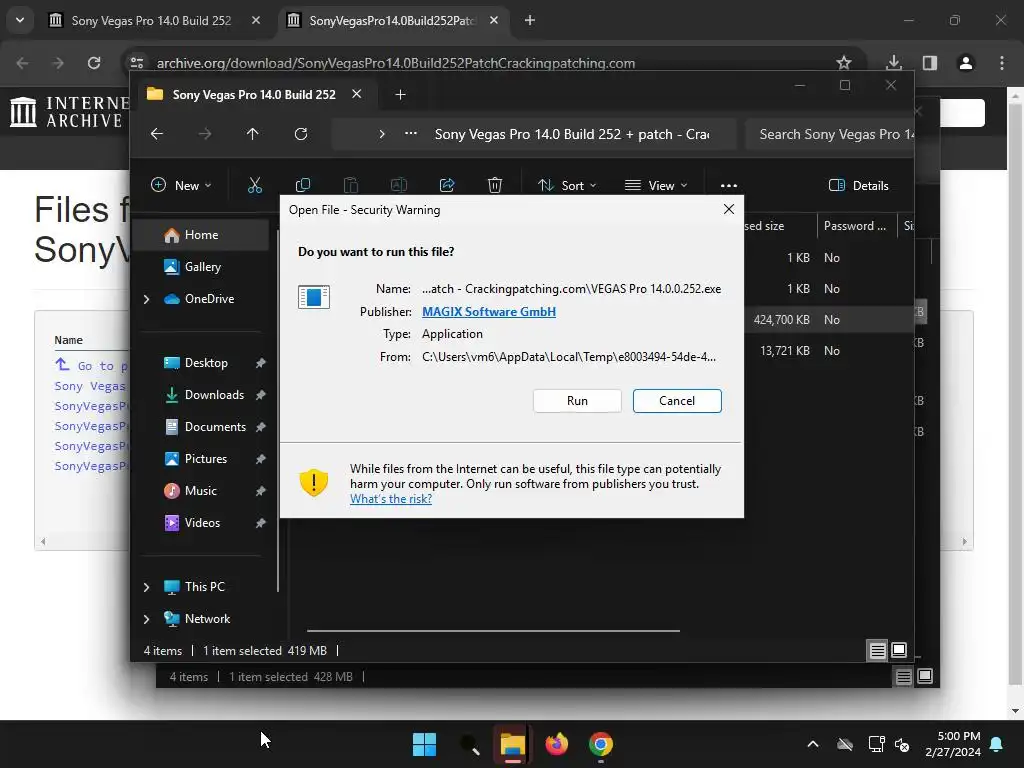Expand the This PC tree node
Viewport: 1024px width, 768px height.
tap(146, 587)
